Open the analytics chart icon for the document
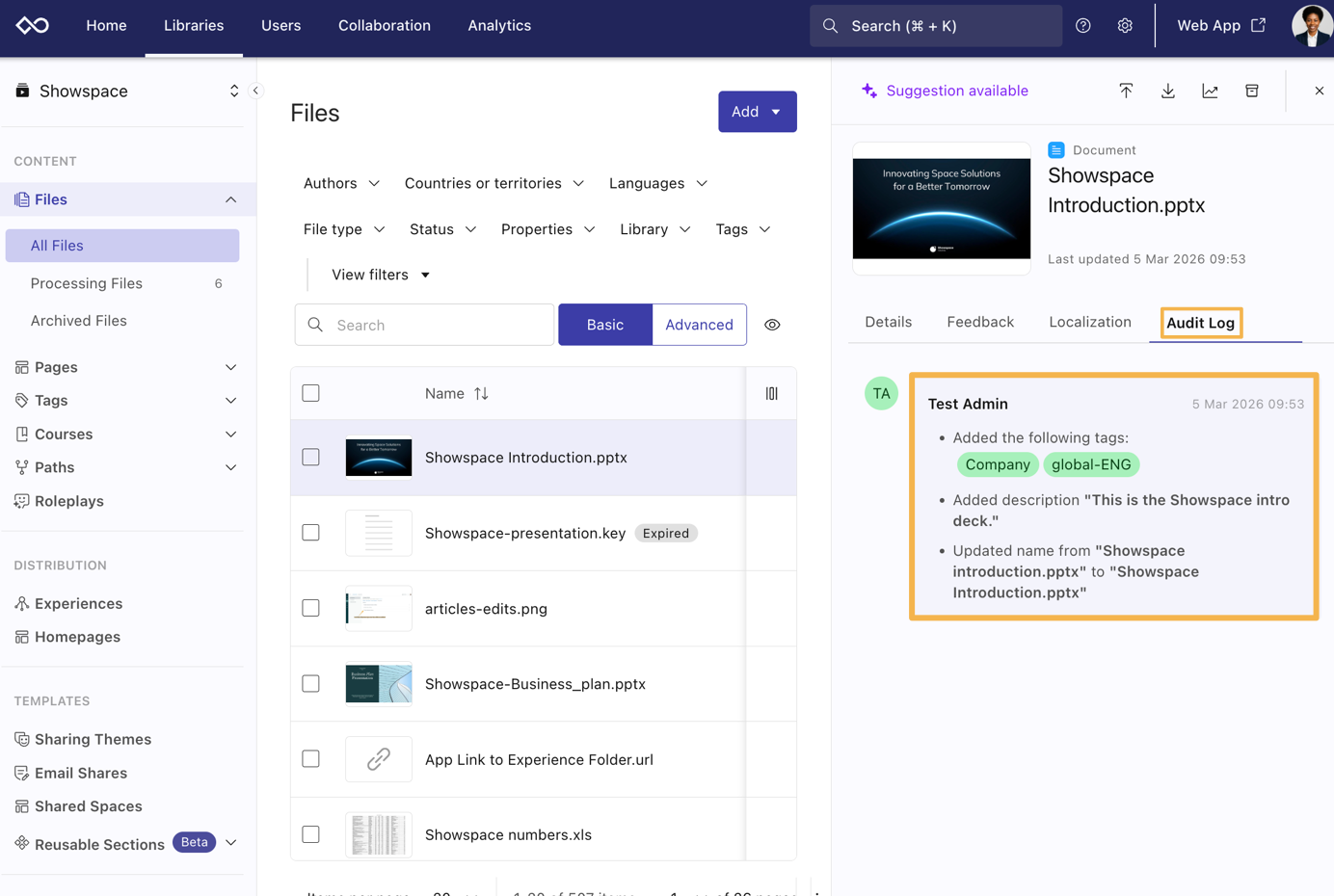This screenshot has width=1334, height=896. (1210, 91)
